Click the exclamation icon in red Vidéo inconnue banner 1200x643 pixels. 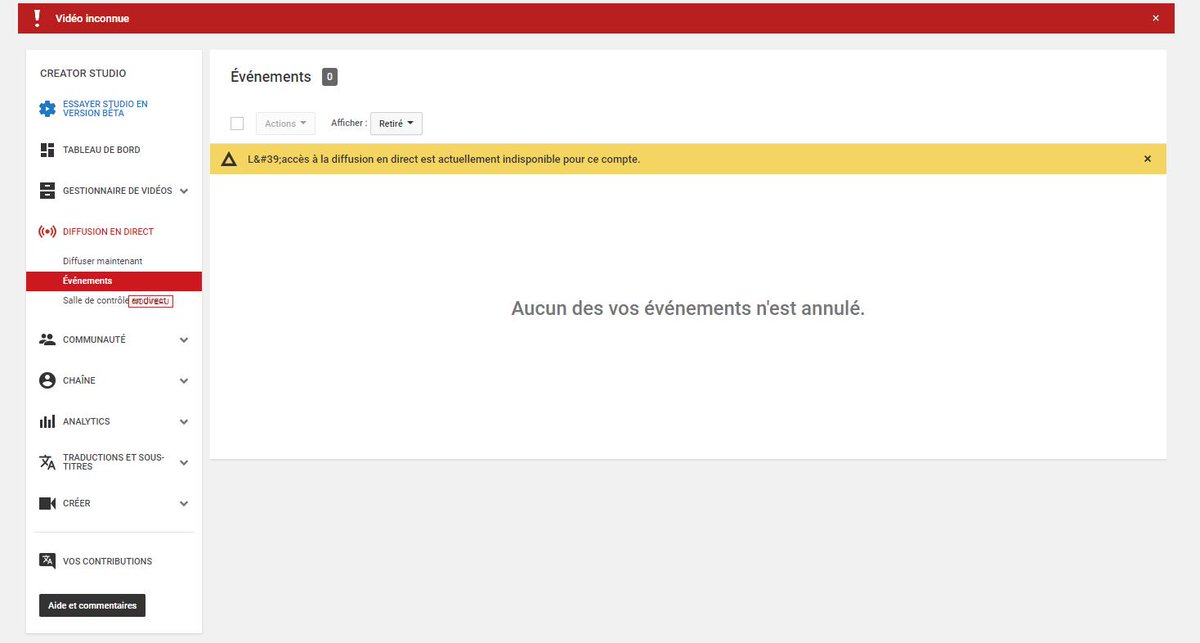click(37, 18)
